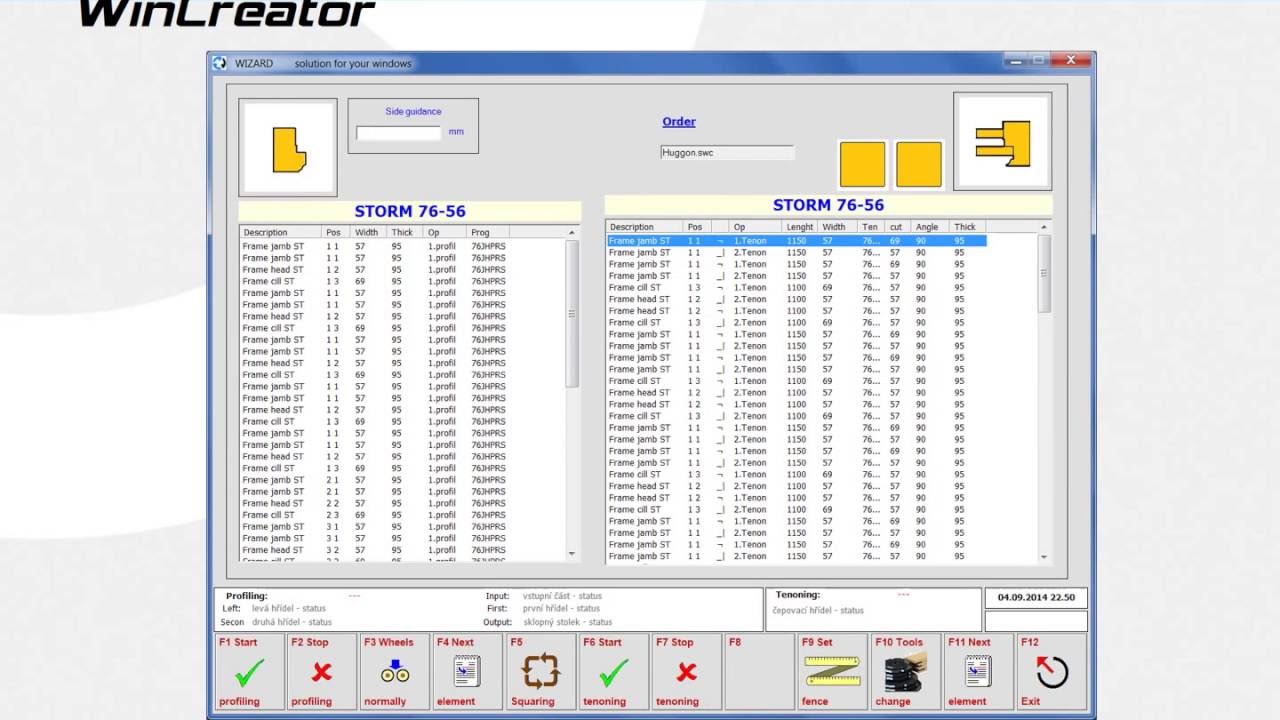Screen dimensions: 1280x720
Task: Click F3 Wheels normally button
Action: coord(395,672)
